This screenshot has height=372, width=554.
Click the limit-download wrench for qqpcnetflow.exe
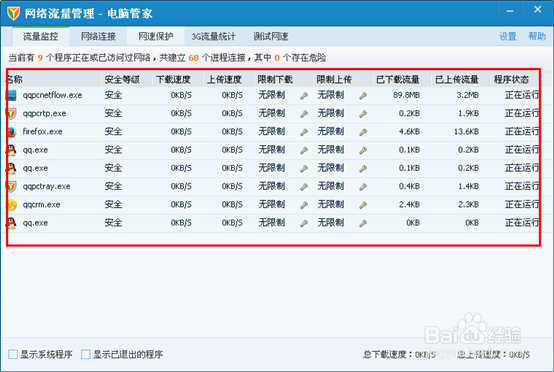[304, 95]
